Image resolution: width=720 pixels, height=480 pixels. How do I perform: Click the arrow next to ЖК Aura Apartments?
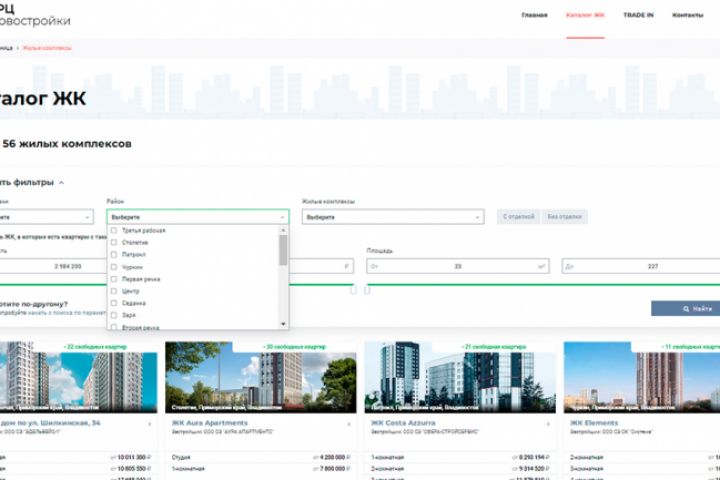pyautogui.click(x=349, y=424)
